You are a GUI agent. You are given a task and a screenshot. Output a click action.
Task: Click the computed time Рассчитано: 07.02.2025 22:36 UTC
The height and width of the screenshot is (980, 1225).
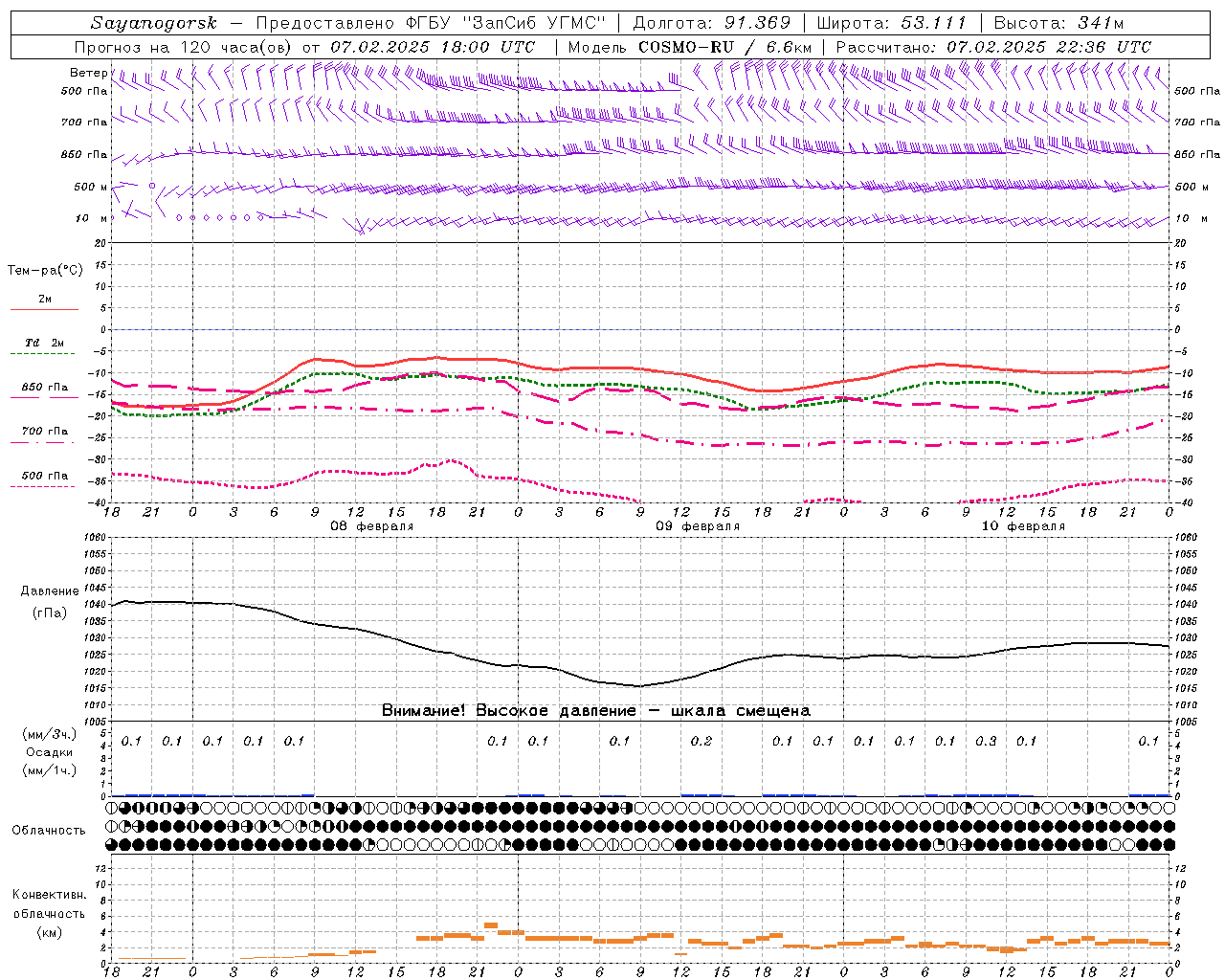click(993, 47)
